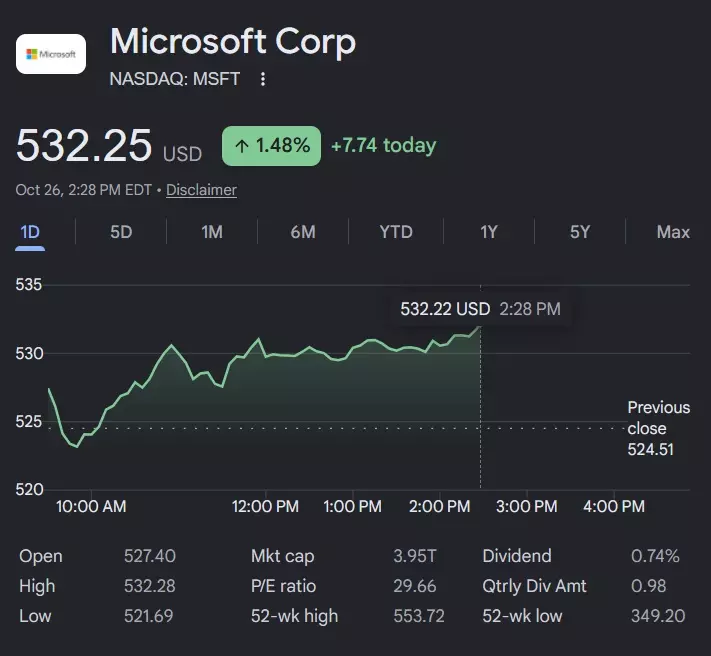Viewport: 711px width, 656px height.
Task: Switch to the 1Y time range
Action: click(489, 232)
